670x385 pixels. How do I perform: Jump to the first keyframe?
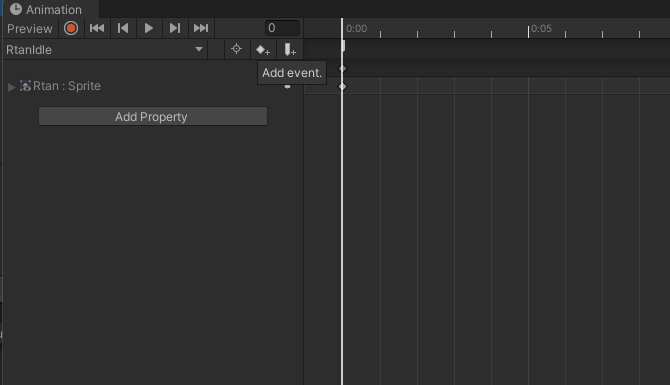tap(97, 28)
